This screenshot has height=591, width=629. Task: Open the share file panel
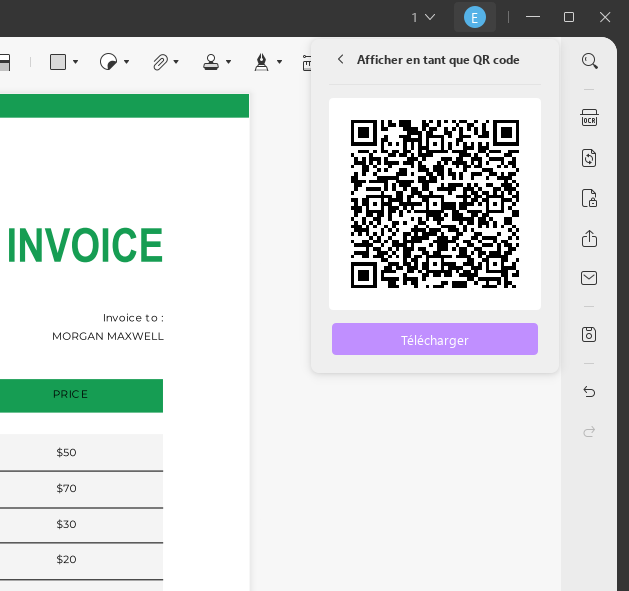(x=589, y=238)
